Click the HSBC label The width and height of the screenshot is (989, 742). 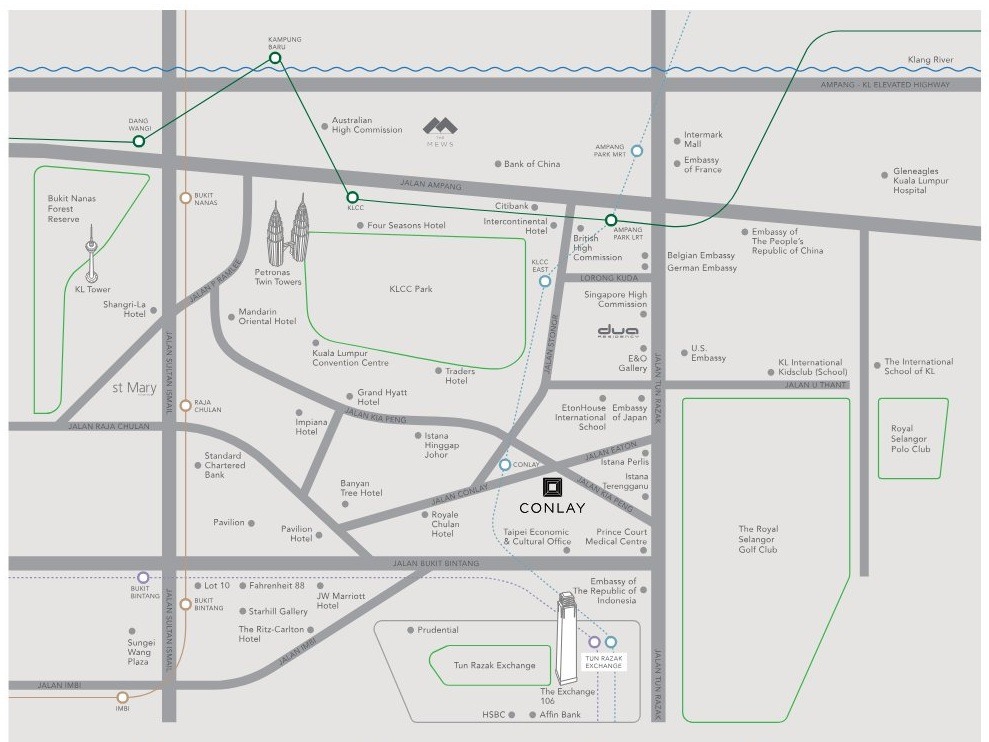click(494, 715)
